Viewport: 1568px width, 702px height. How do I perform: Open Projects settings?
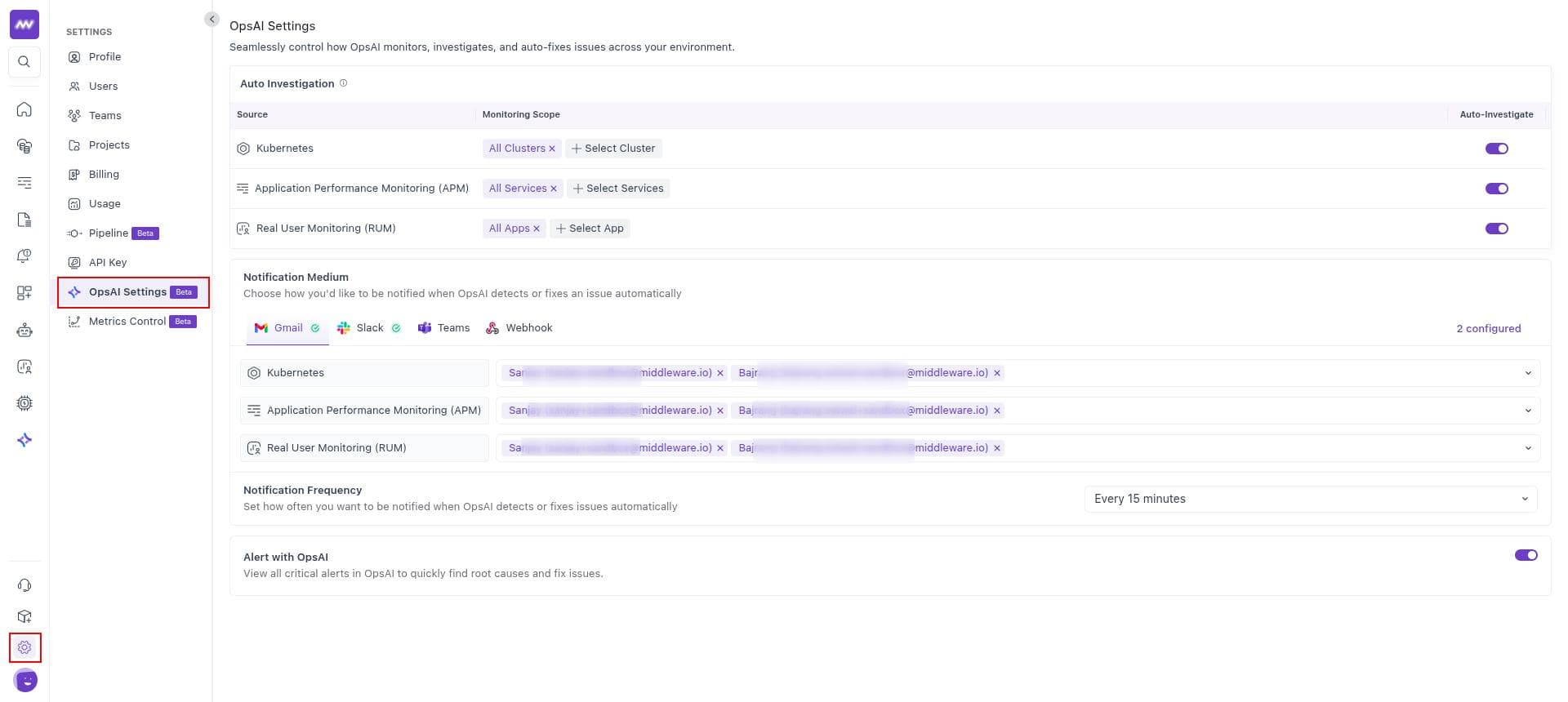tap(109, 145)
